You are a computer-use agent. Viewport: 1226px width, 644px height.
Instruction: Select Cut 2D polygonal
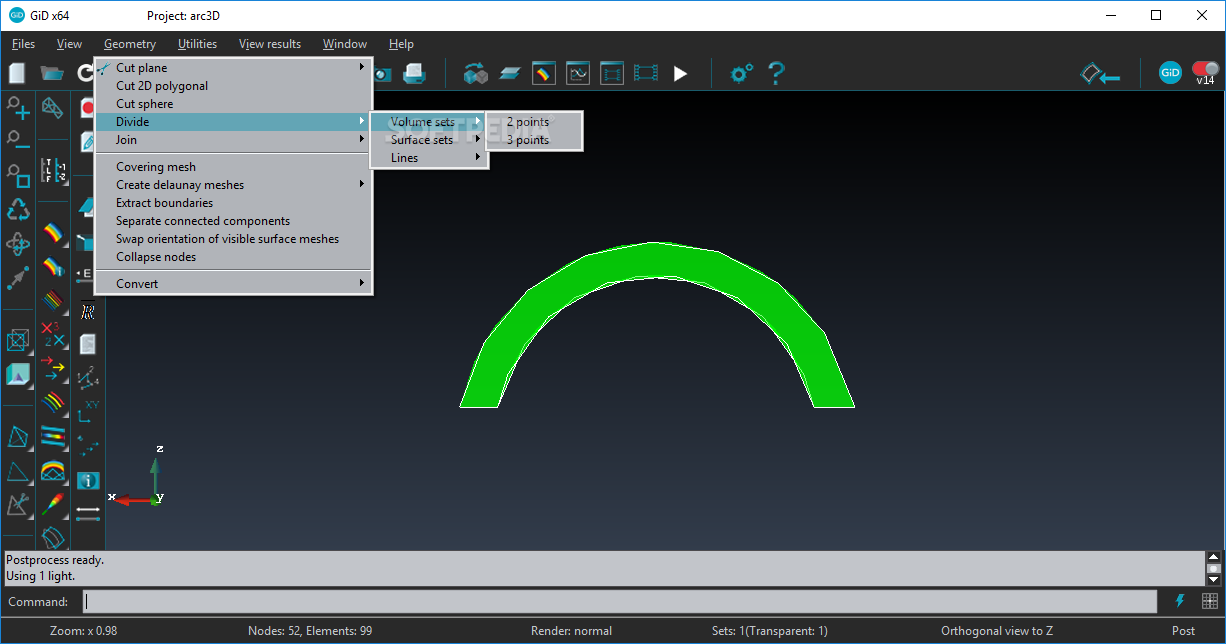click(x=233, y=86)
